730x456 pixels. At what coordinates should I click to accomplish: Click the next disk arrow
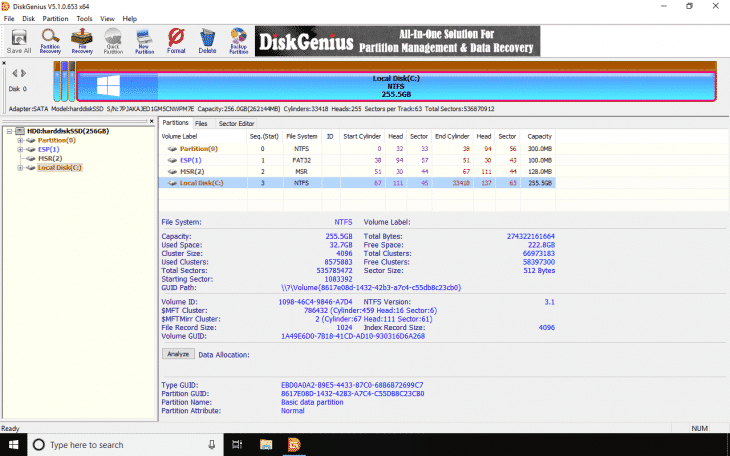click(21, 72)
